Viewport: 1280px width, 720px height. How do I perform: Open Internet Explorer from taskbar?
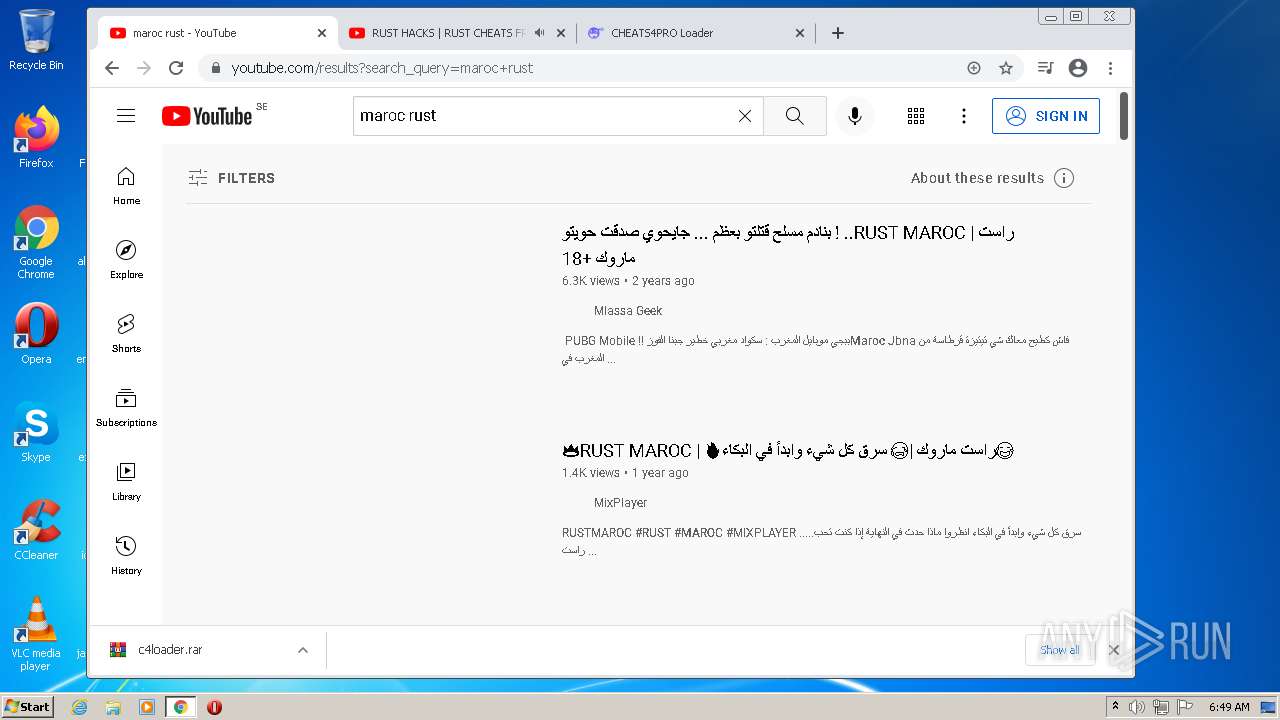(x=80, y=707)
